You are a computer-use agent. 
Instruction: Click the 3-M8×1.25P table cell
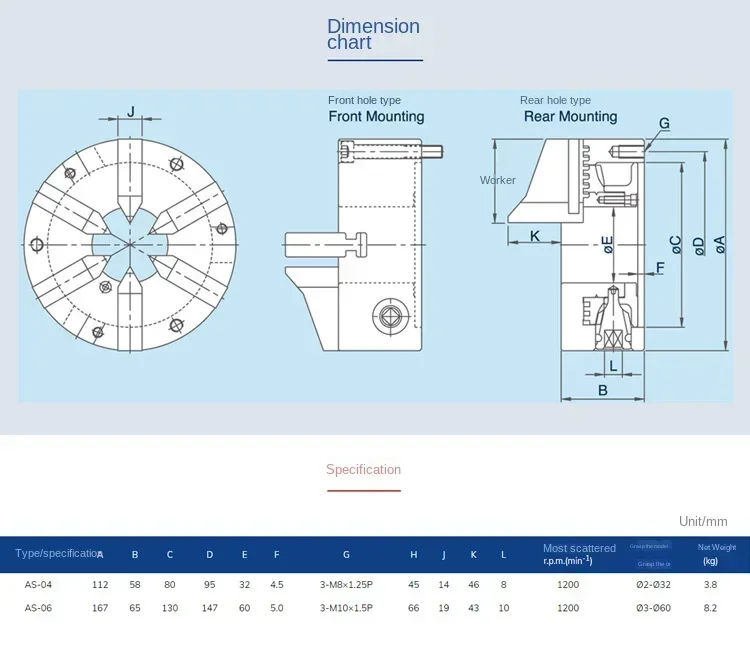tap(346, 584)
